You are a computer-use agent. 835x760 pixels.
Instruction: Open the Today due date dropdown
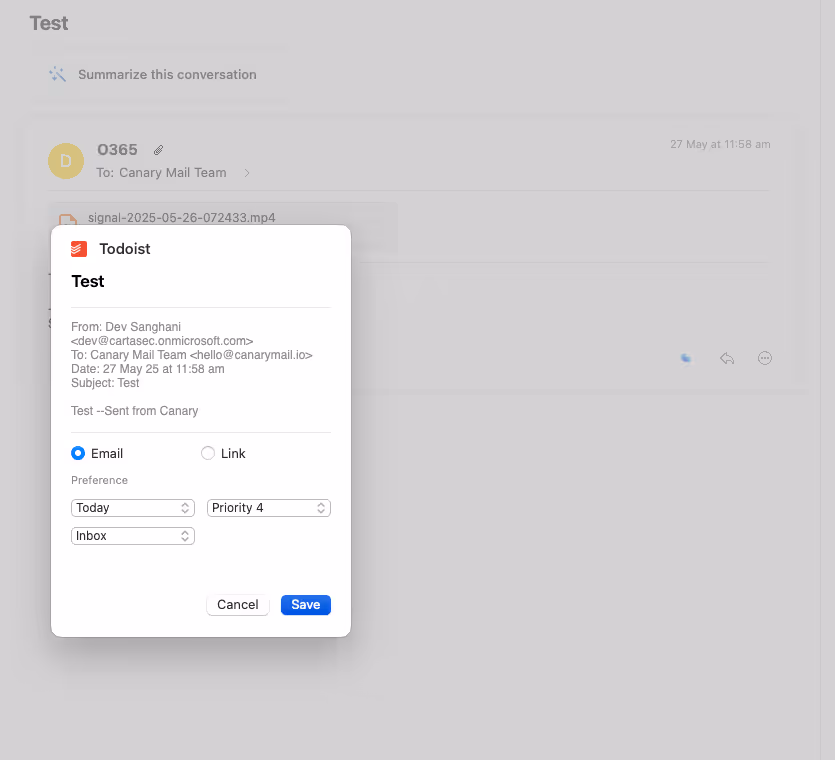click(133, 508)
